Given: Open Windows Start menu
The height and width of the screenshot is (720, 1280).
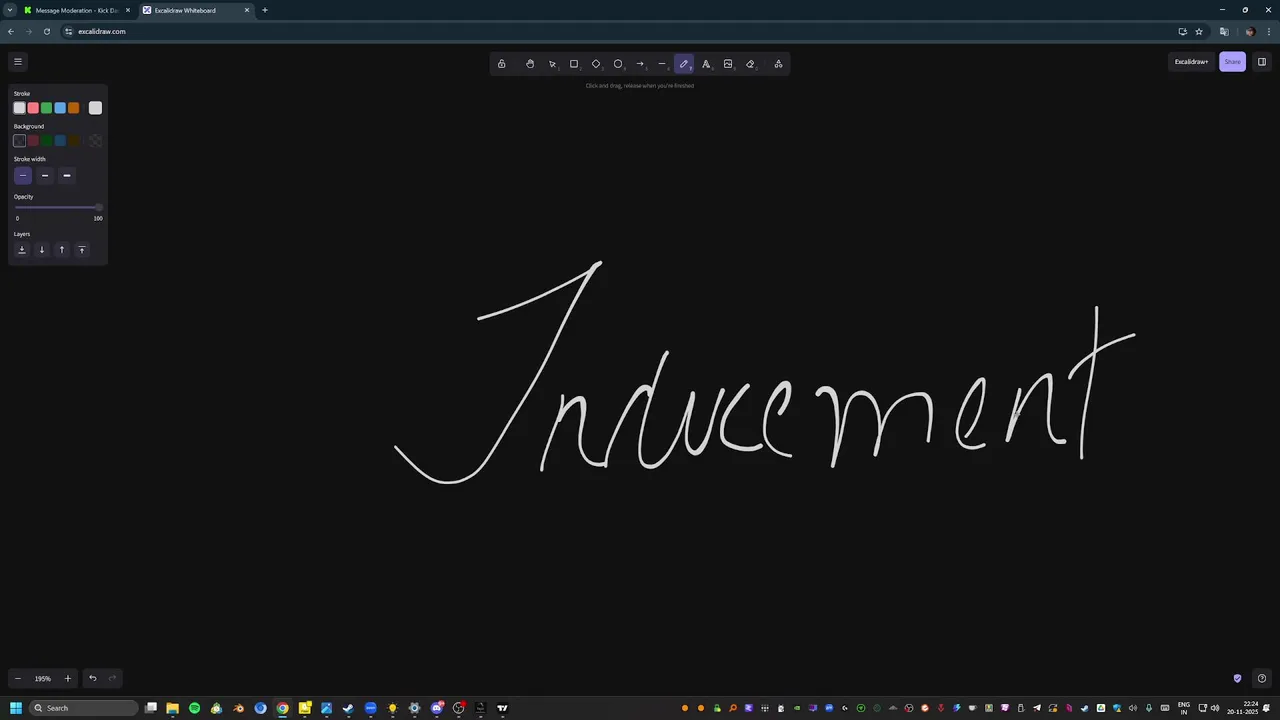Looking at the screenshot, I should pos(15,708).
